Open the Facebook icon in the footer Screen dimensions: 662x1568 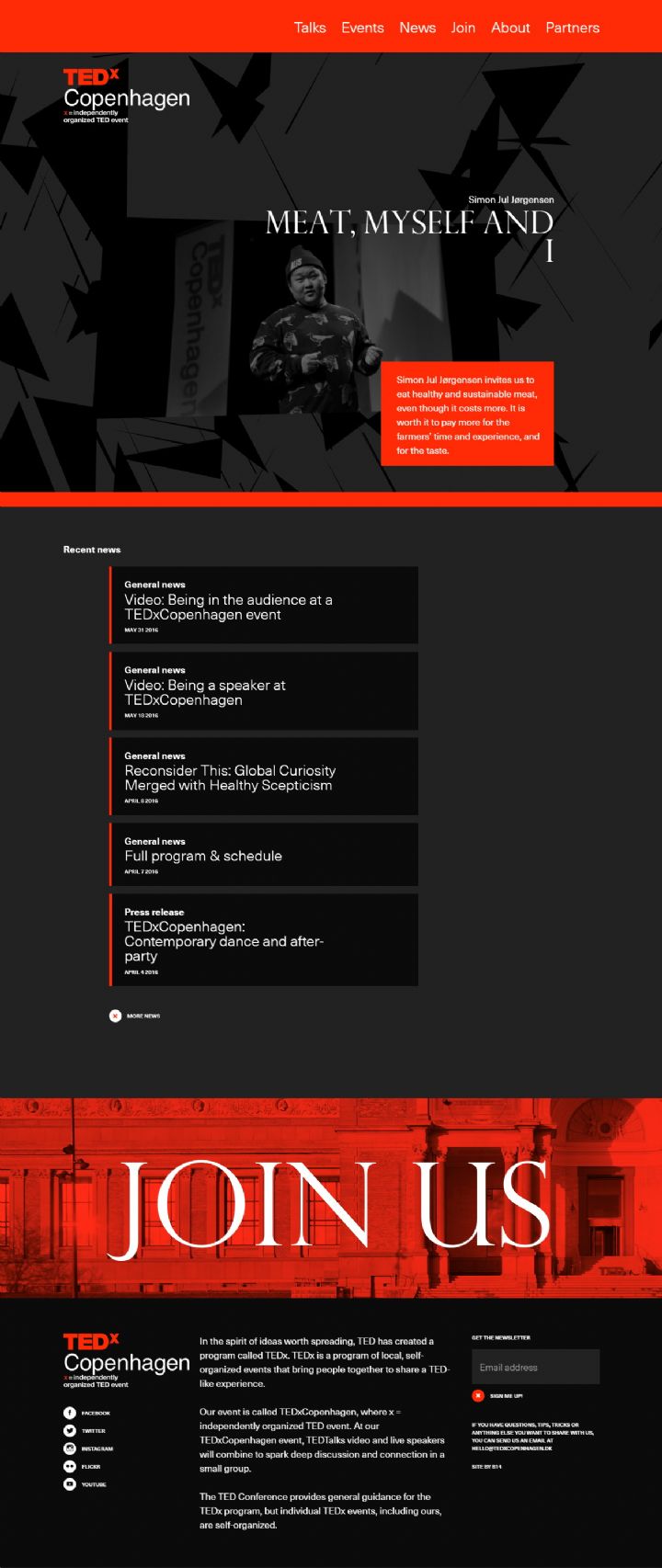pos(69,1413)
